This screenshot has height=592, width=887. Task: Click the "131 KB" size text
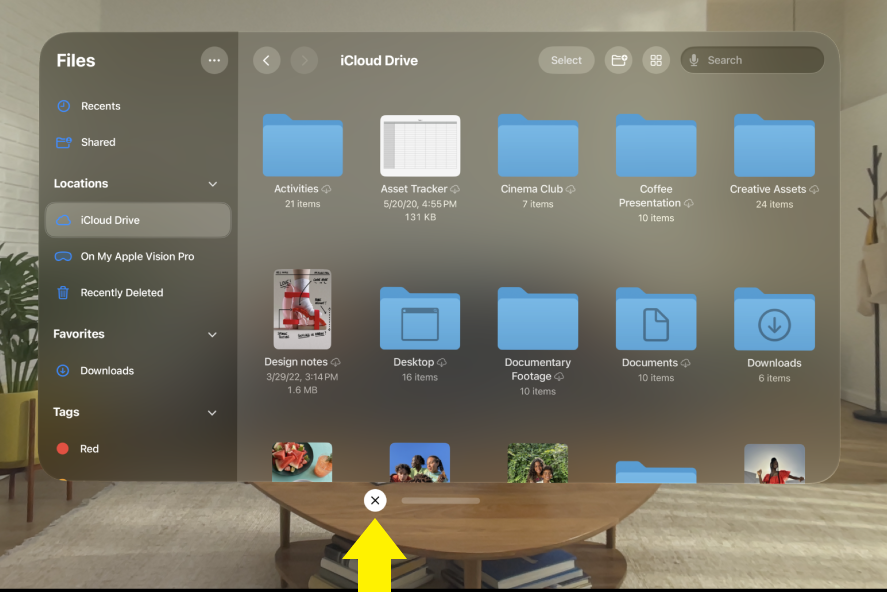click(420, 217)
